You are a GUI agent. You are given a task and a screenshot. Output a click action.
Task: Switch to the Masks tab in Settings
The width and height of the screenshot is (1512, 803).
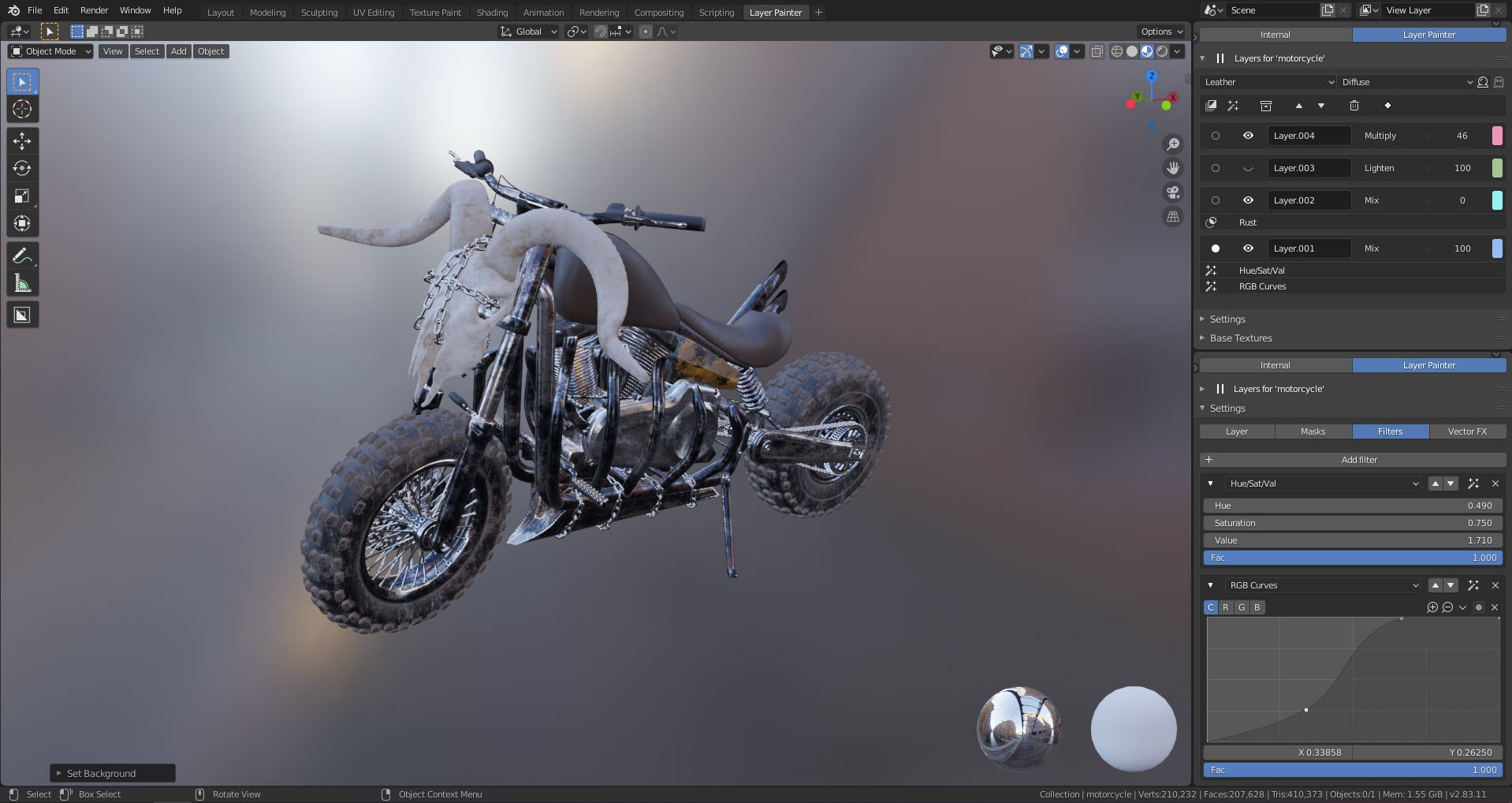(1312, 431)
